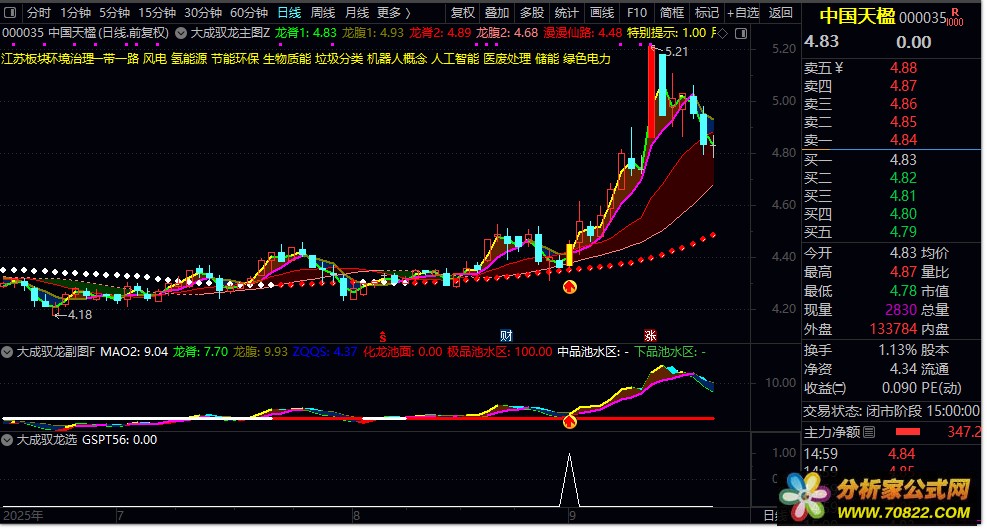Select the 1分钟 period

76,12
